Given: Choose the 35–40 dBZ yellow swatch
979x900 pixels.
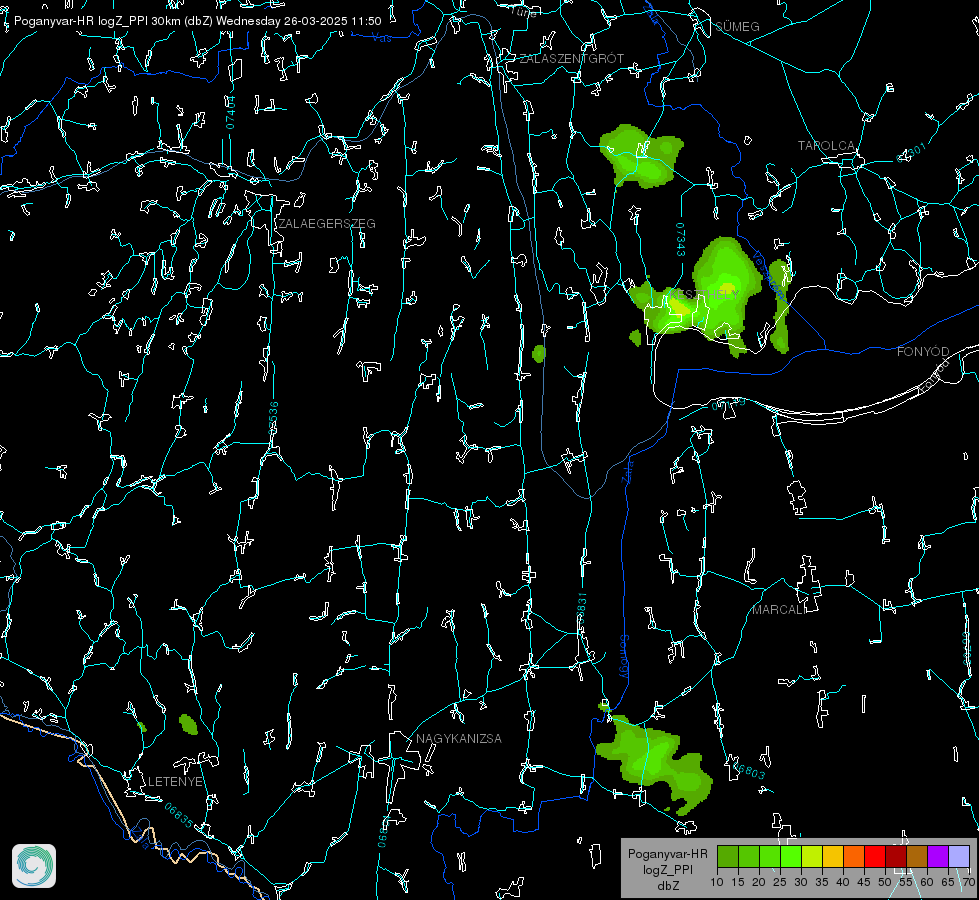Looking at the screenshot, I should 833,856.
